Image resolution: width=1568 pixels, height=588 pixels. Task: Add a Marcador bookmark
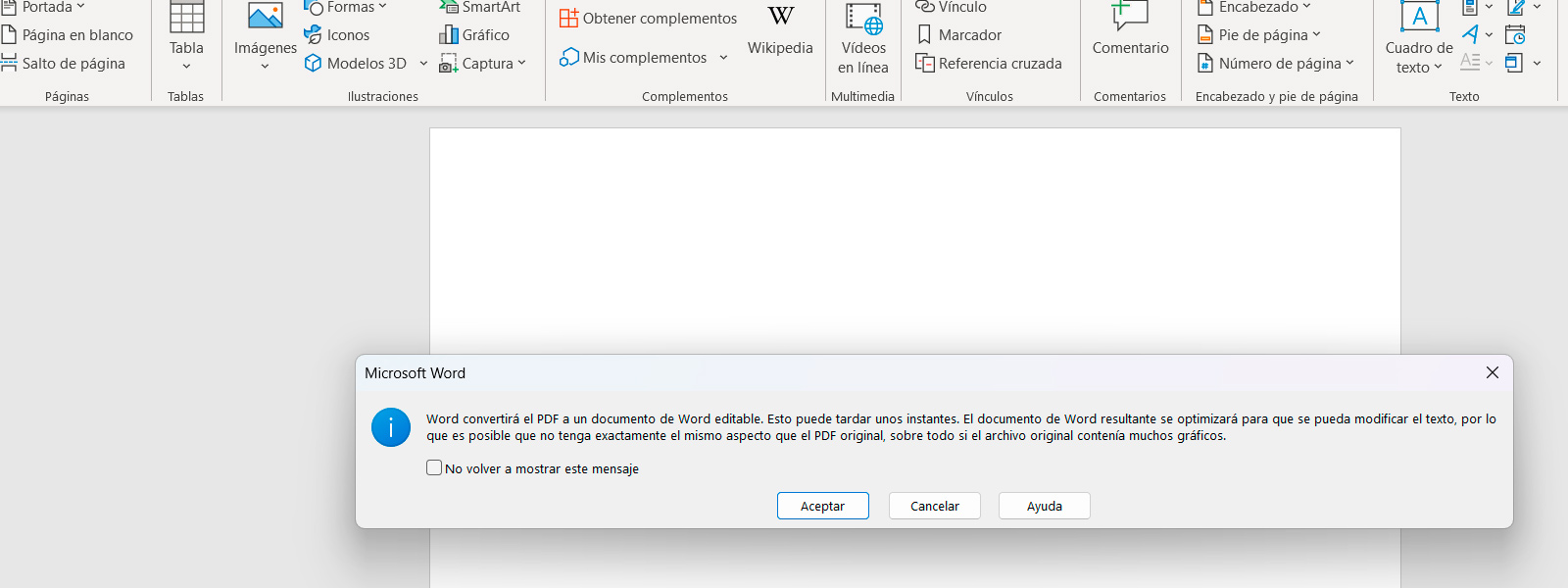[x=958, y=35]
